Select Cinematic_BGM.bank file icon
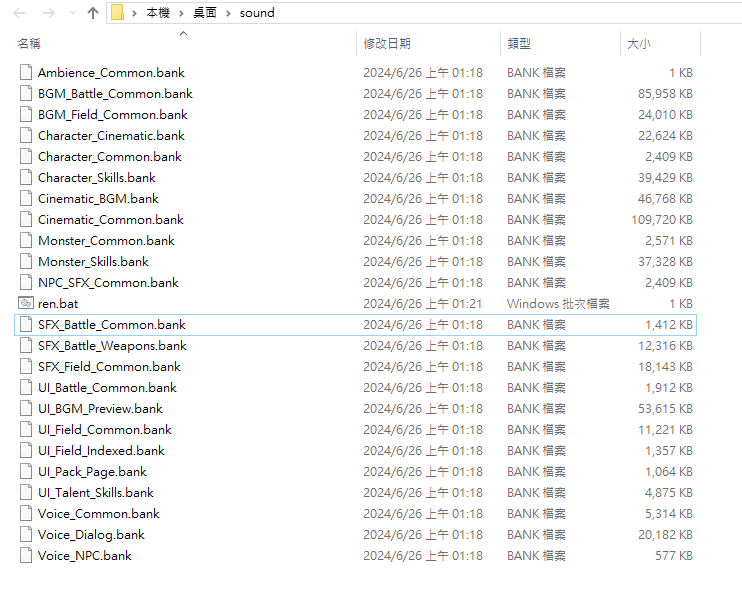 coord(26,198)
